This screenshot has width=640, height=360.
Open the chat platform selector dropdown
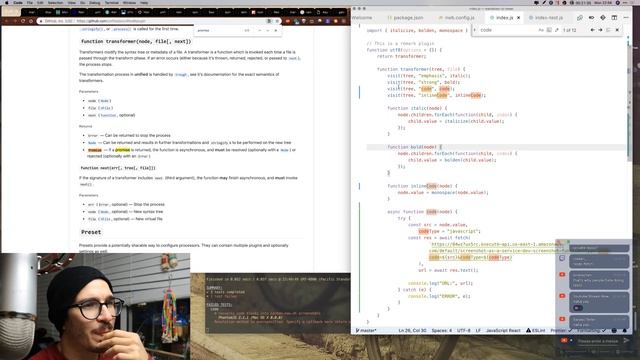(x=566, y=340)
